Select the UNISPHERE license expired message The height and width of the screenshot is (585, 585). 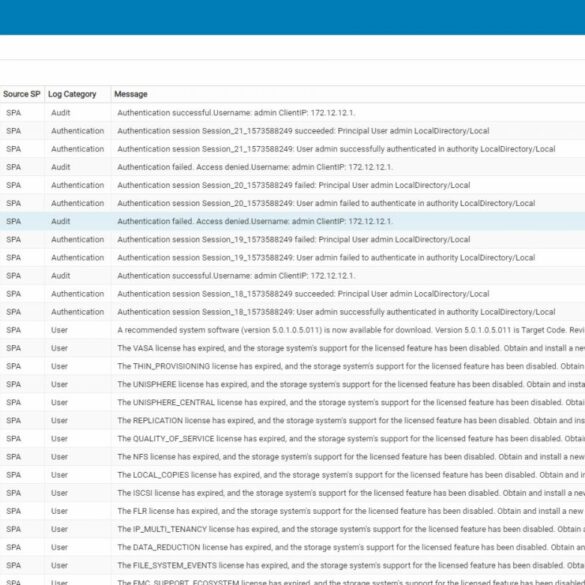click(351, 384)
